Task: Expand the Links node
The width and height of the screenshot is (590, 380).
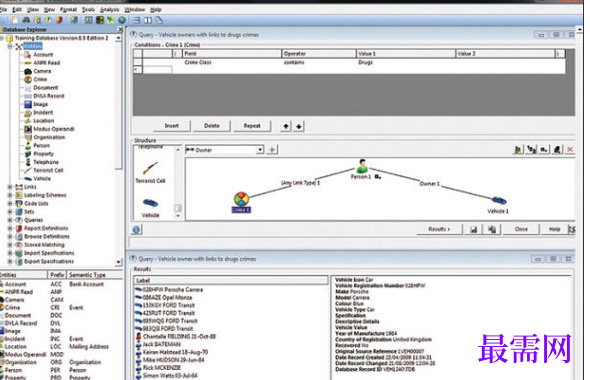Action: (10, 187)
